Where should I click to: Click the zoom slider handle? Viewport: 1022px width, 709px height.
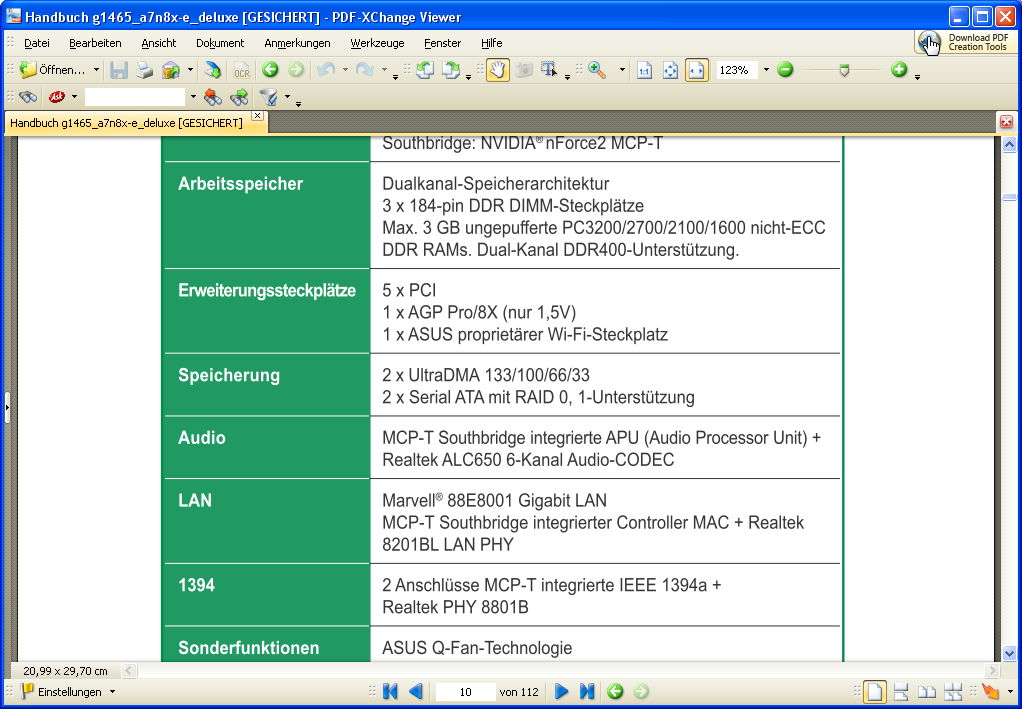tap(844, 70)
